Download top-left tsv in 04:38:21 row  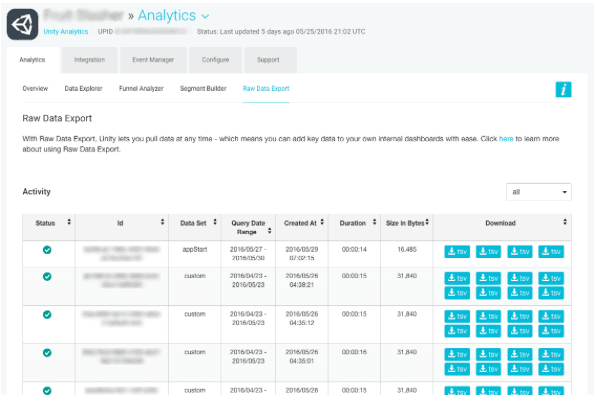[x=457, y=278]
